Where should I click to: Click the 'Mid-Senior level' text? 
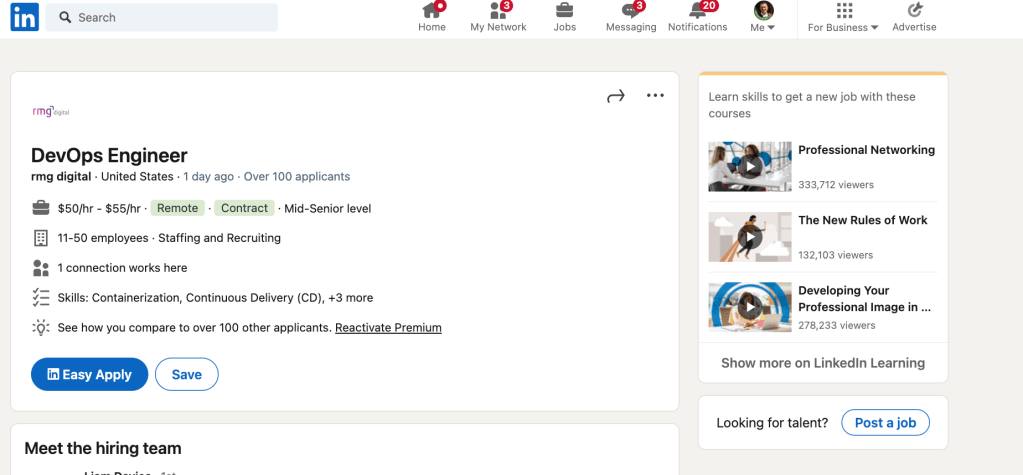point(328,209)
